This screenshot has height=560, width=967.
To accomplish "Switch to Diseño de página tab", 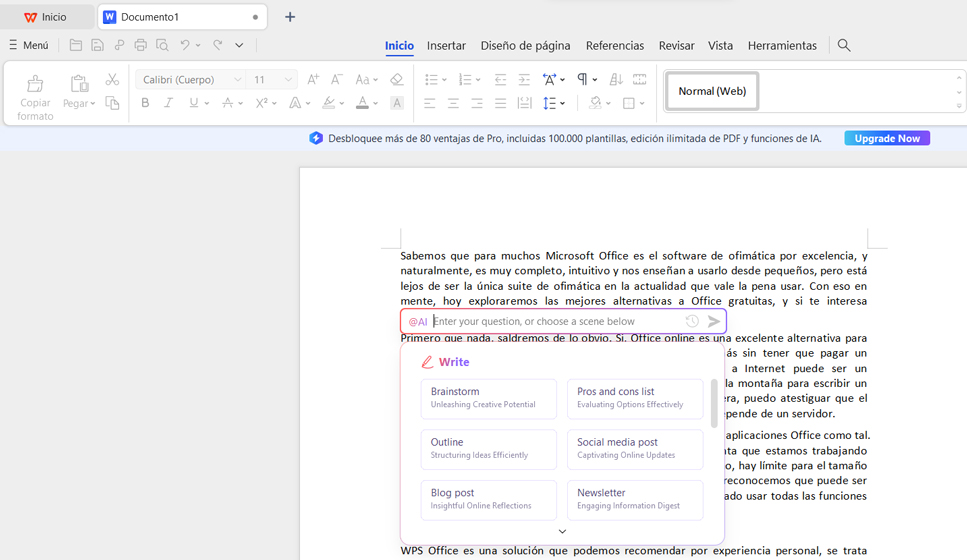I will point(525,46).
